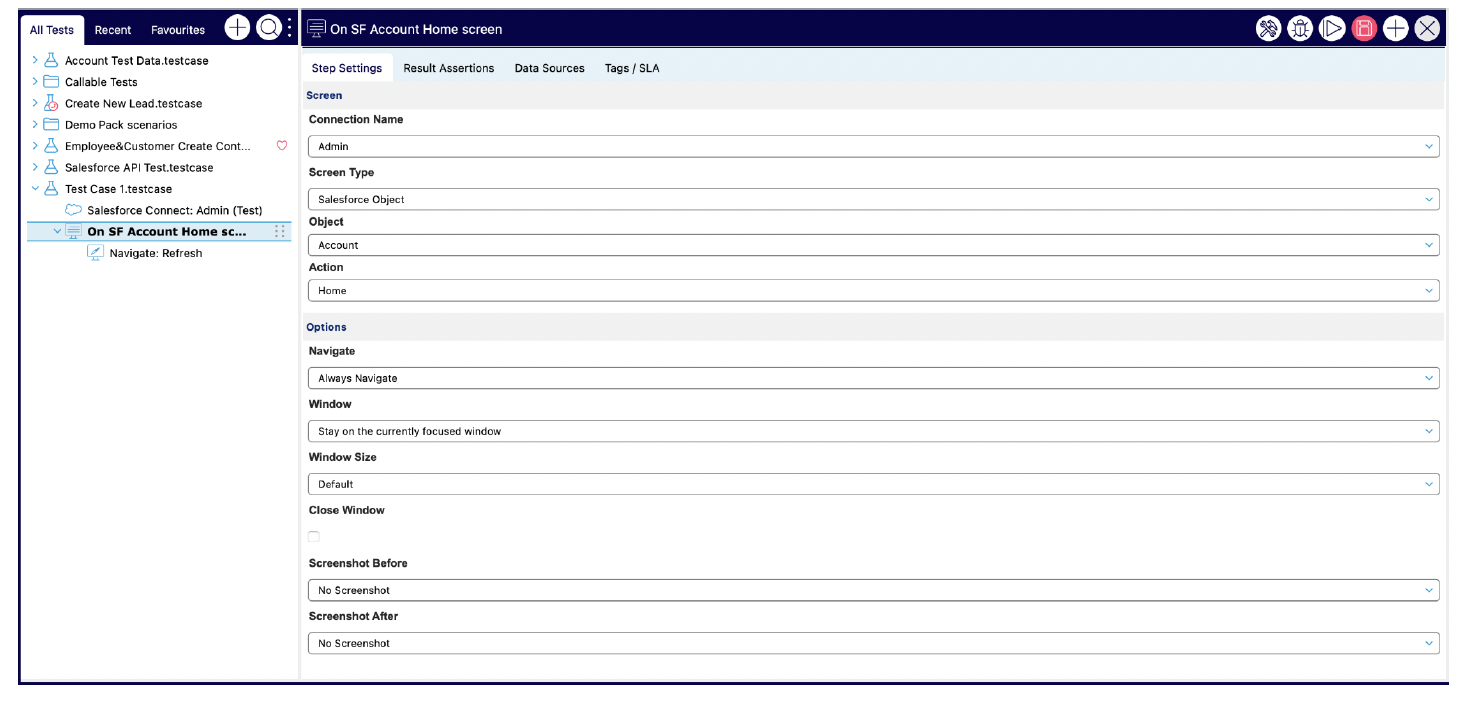This screenshot has height=716, width=1462.
Task: Select Create New Lead.testcase row
Action: pos(134,103)
